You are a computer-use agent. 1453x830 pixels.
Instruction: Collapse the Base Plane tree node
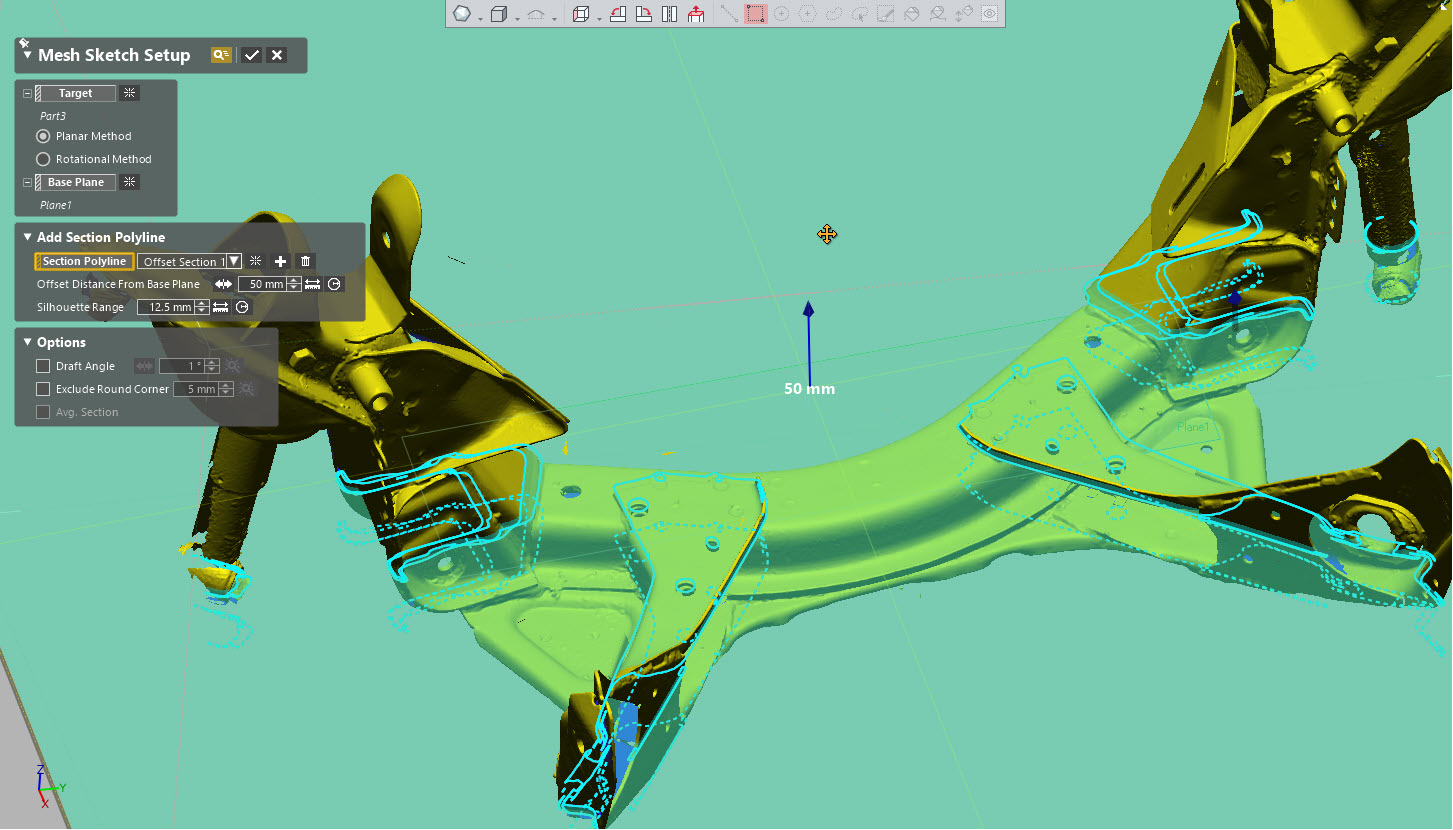click(27, 182)
